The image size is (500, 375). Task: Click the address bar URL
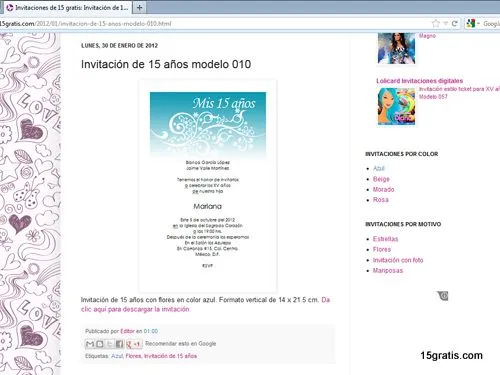click(x=85, y=23)
